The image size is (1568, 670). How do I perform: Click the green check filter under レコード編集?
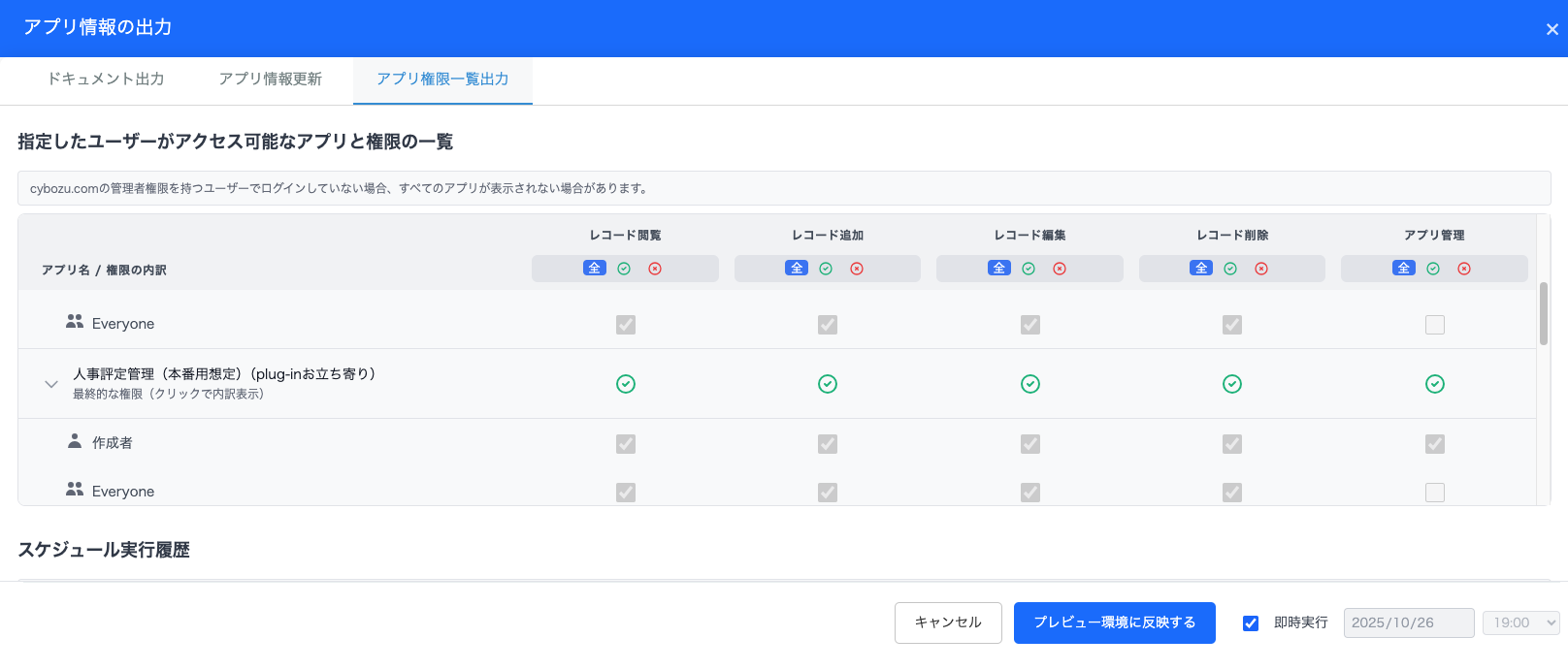click(x=1029, y=269)
